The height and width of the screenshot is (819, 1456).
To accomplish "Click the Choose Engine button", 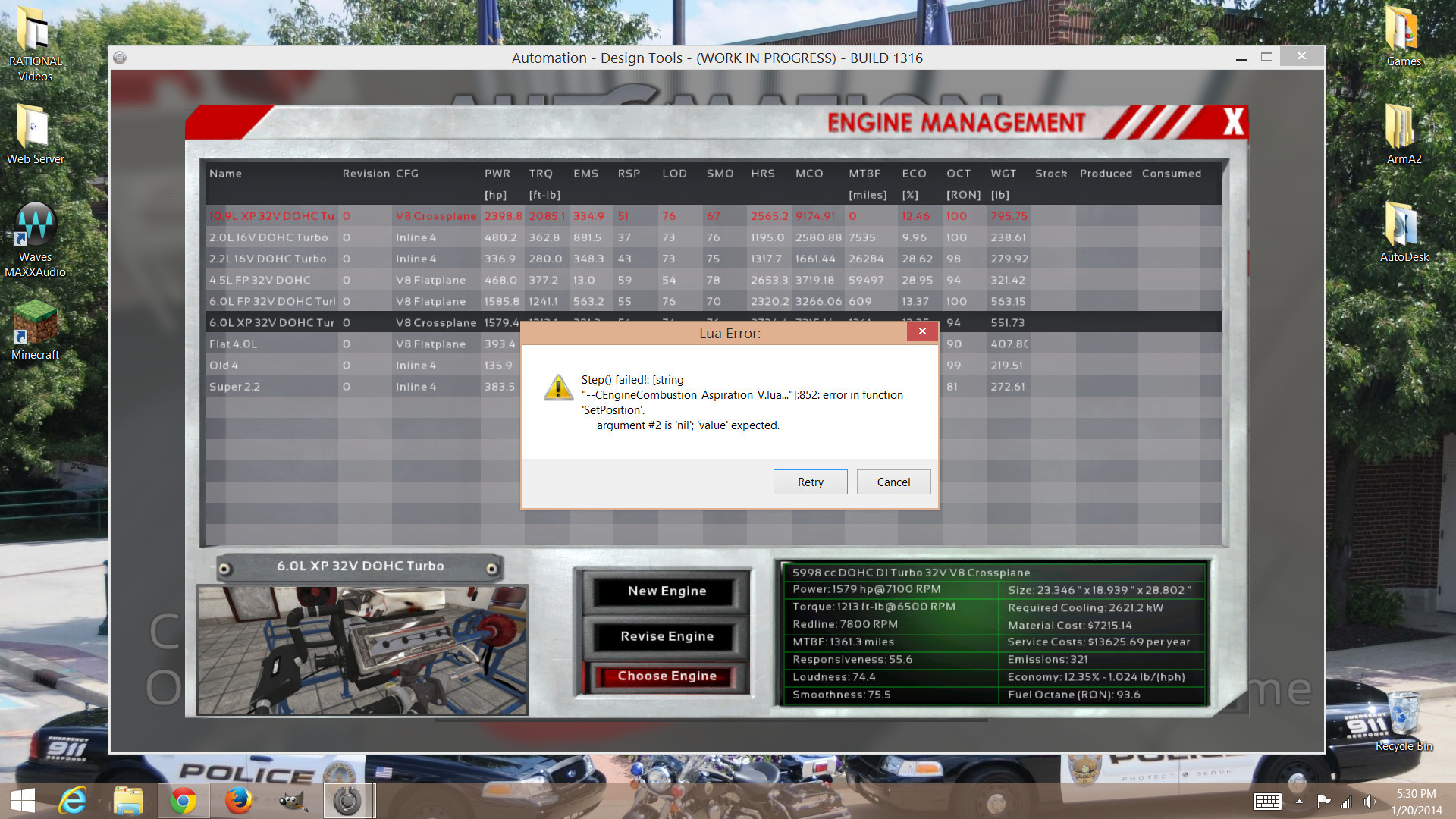I will [x=667, y=676].
